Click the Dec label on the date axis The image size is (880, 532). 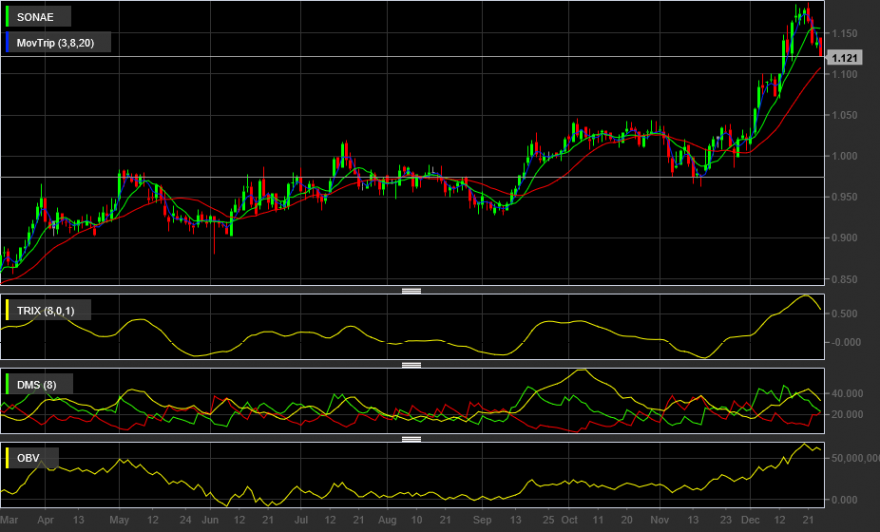pos(750,520)
